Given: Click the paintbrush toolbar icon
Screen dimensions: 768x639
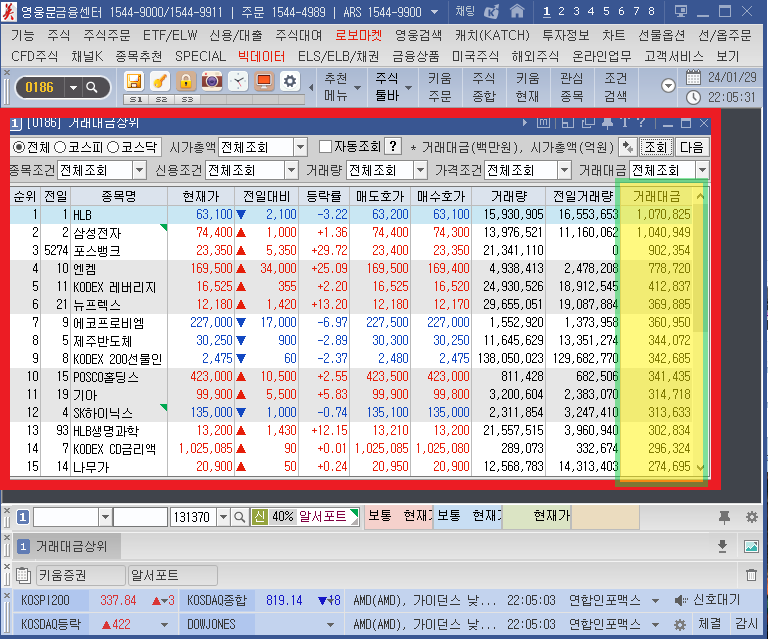Looking at the screenshot, I should (x=160, y=81).
